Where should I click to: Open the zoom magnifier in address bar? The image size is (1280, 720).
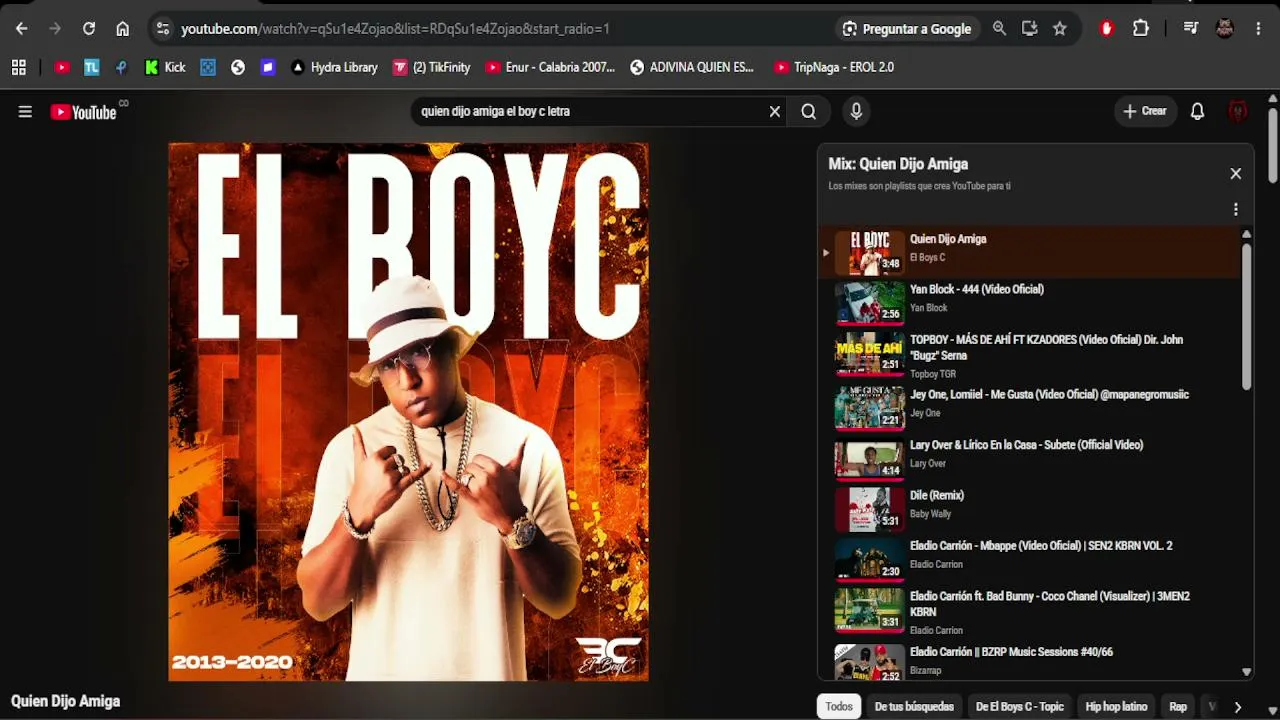coord(999,29)
